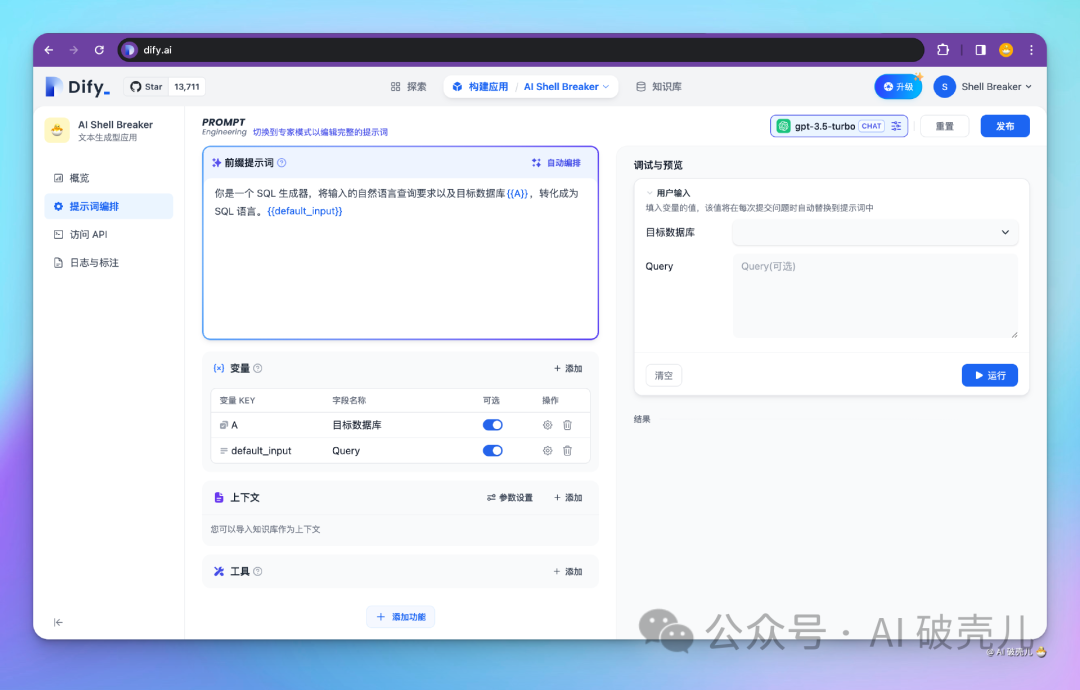Viewport: 1080px width, 690px height.
Task: Reload the browser page
Action: pyautogui.click(x=99, y=50)
